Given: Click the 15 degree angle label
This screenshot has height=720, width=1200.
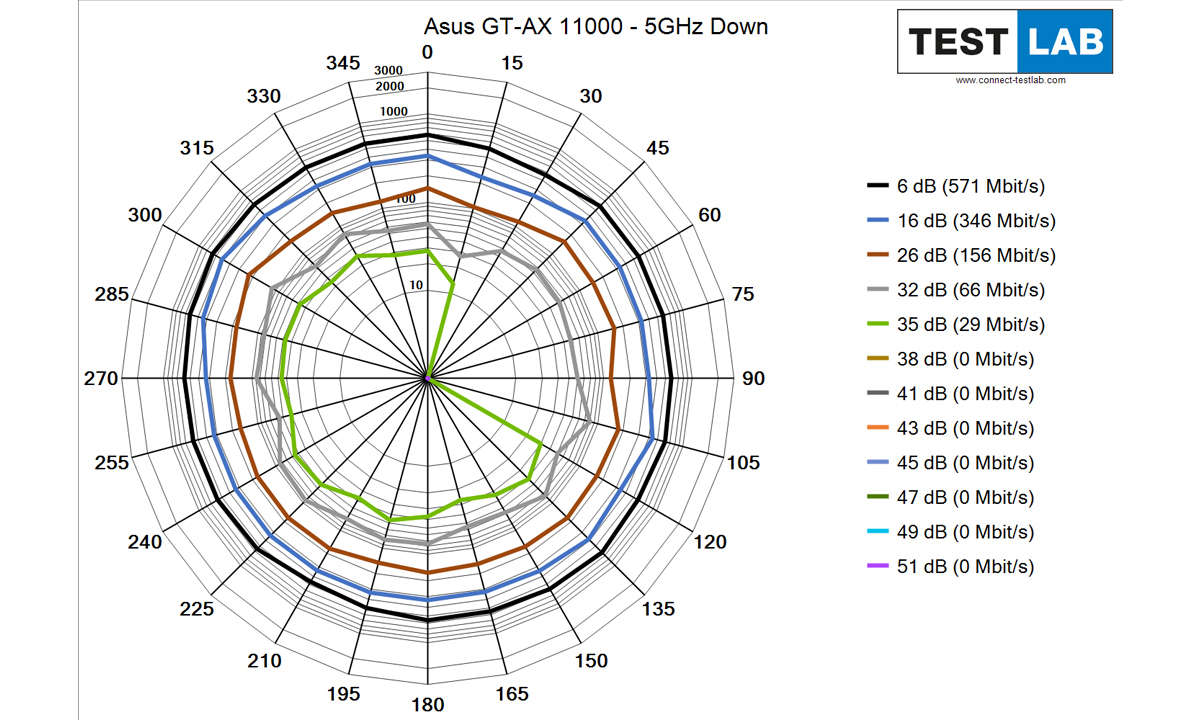Looking at the screenshot, I should click(512, 62).
